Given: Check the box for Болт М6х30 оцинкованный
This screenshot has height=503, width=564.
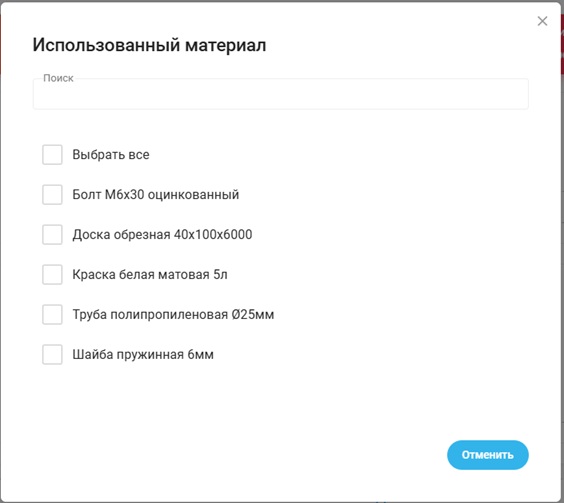Looking at the screenshot, I should [52, 195].
